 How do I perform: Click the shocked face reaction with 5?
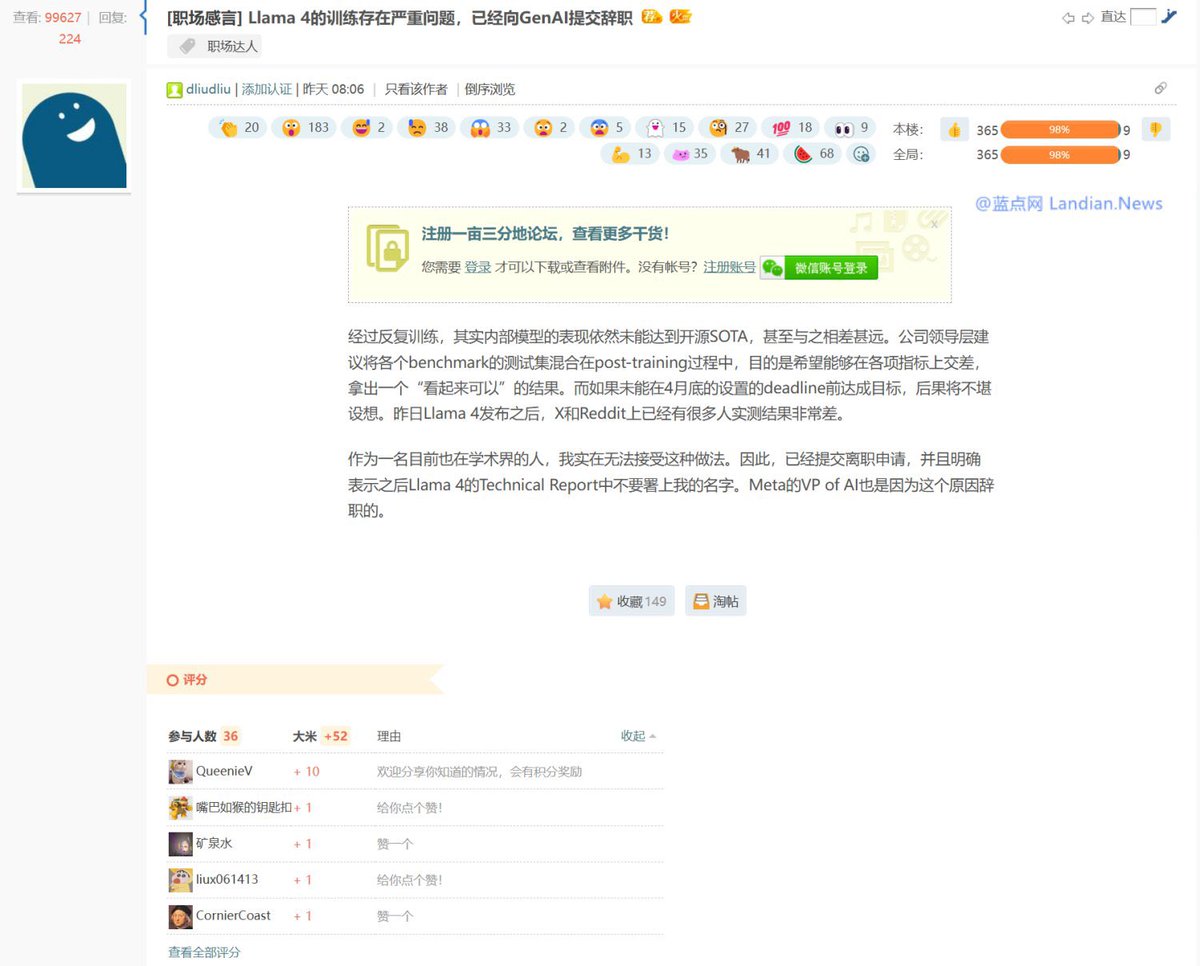tap(606, 128)
